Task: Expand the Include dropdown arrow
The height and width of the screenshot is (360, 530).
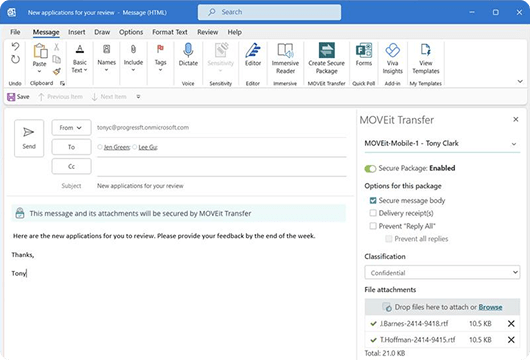Action: (x=133, y=70)
